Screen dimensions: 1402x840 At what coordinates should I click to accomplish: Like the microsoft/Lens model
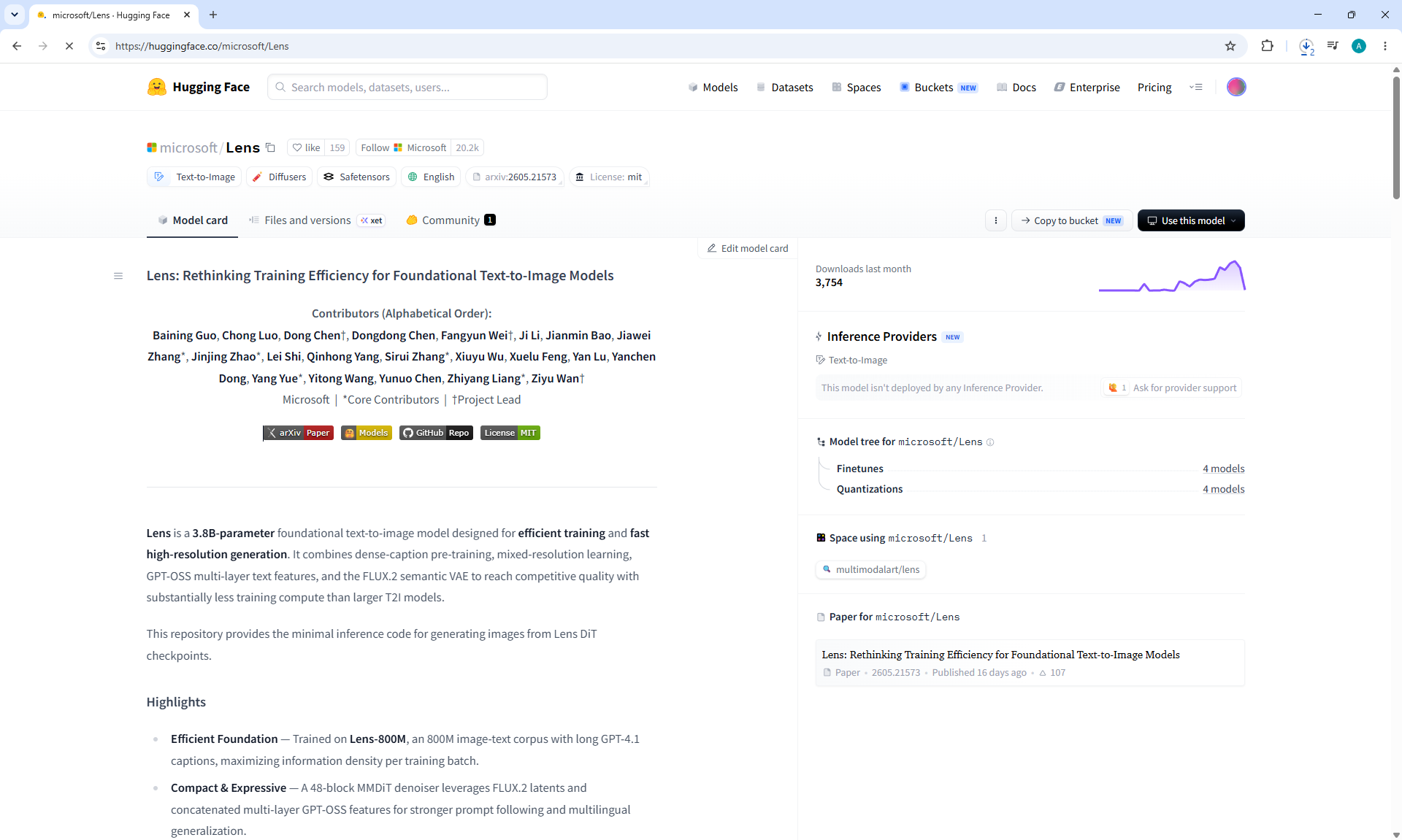pos(307,147)
